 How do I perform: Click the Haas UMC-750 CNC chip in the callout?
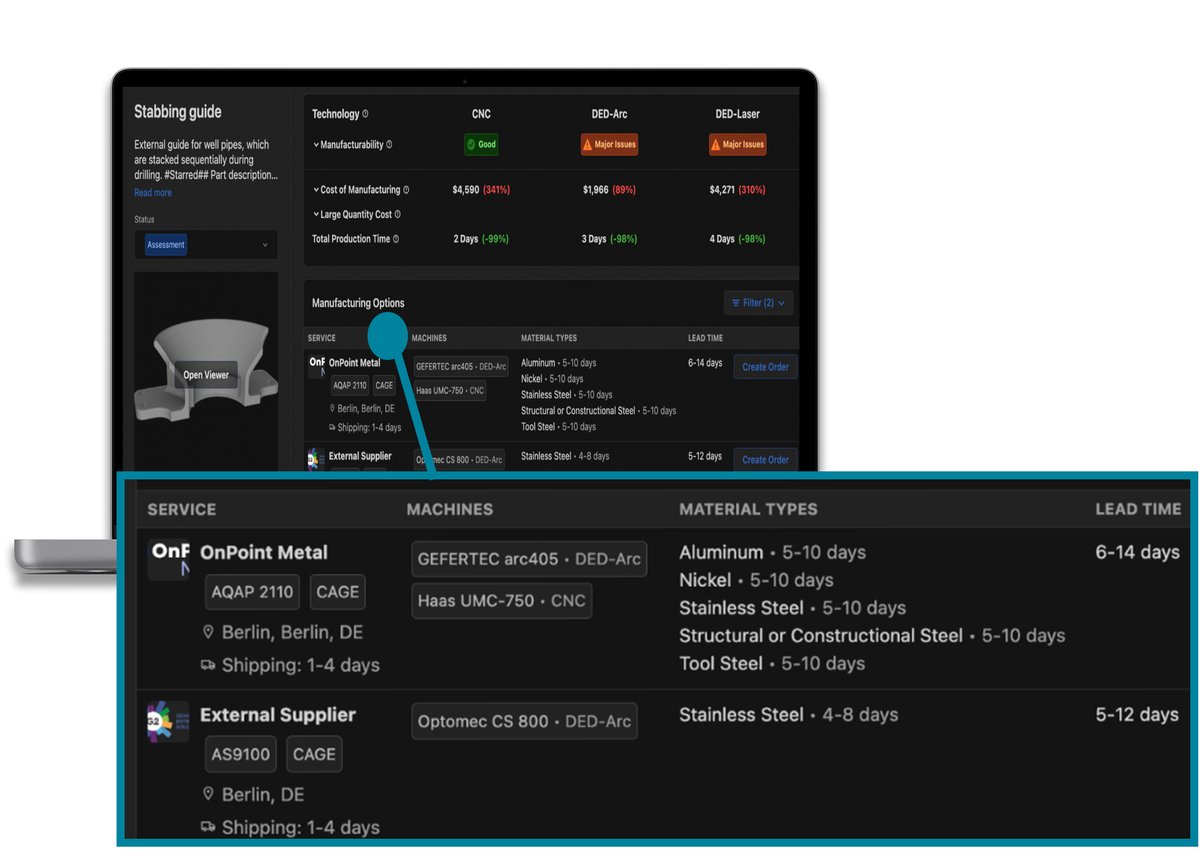coord(501,601)
